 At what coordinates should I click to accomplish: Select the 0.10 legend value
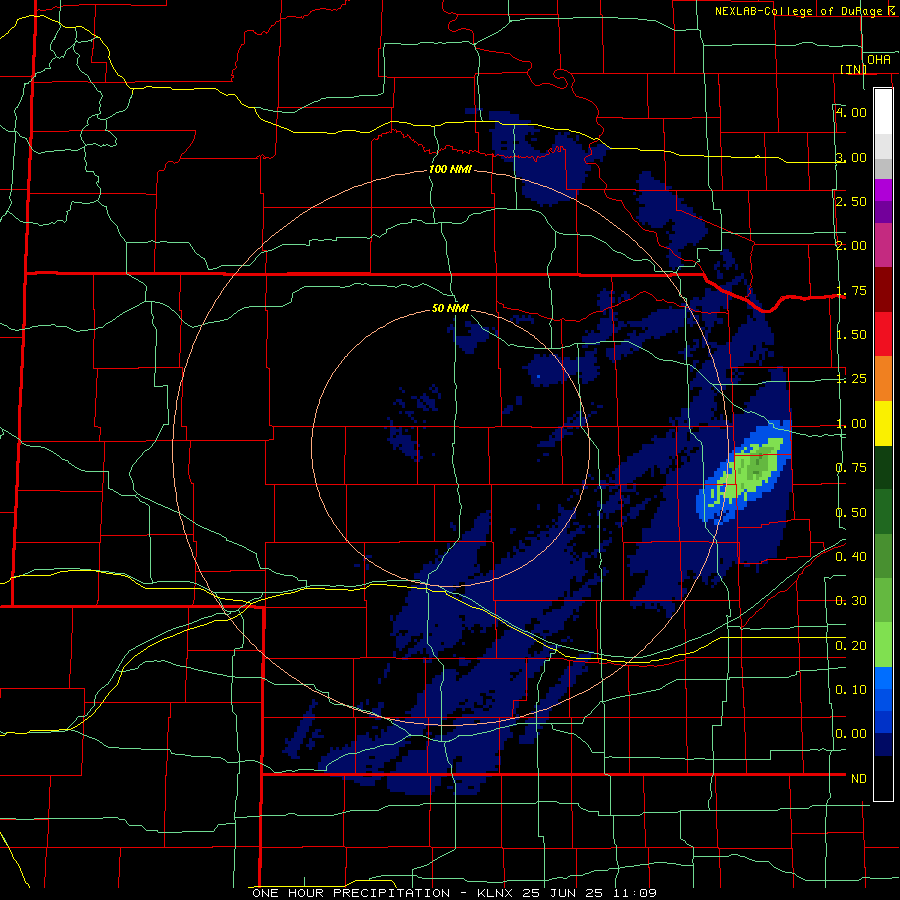[x=851, y=690]
